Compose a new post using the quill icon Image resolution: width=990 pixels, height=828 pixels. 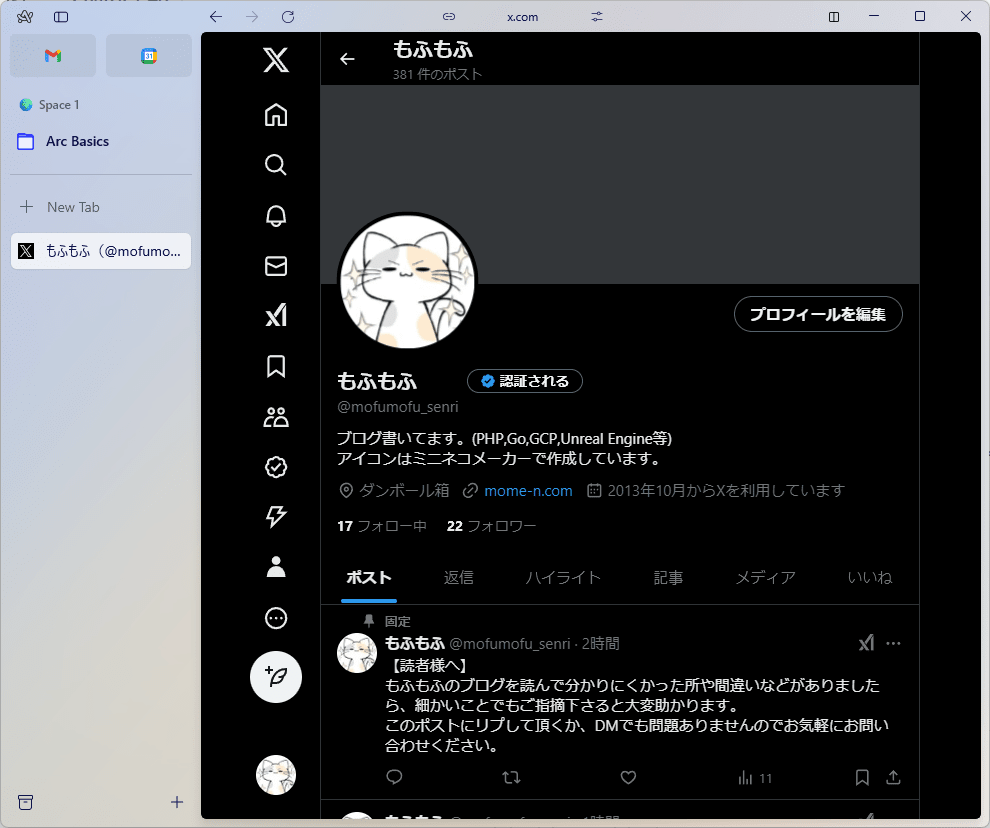click(x=275, y=677)
